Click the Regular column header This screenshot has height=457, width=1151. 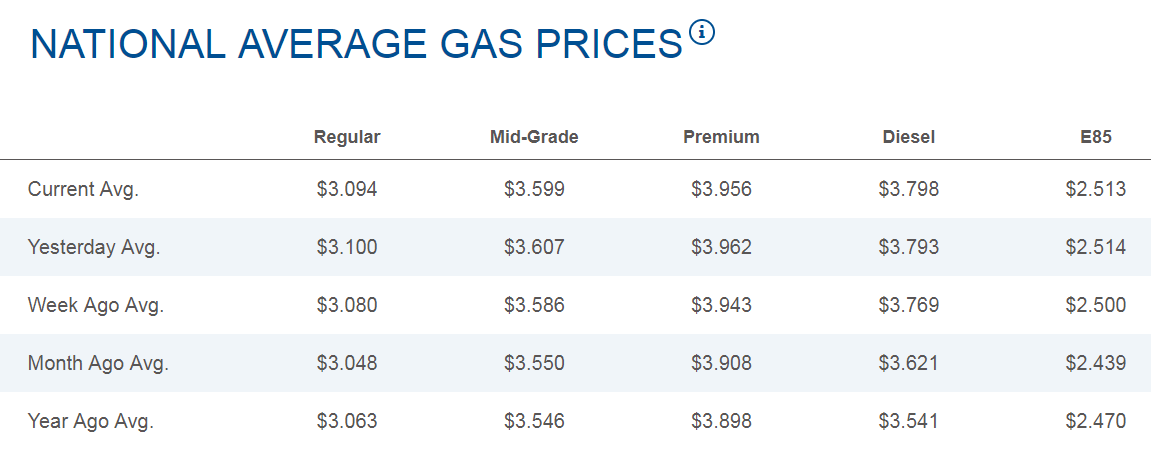[347, 137]
